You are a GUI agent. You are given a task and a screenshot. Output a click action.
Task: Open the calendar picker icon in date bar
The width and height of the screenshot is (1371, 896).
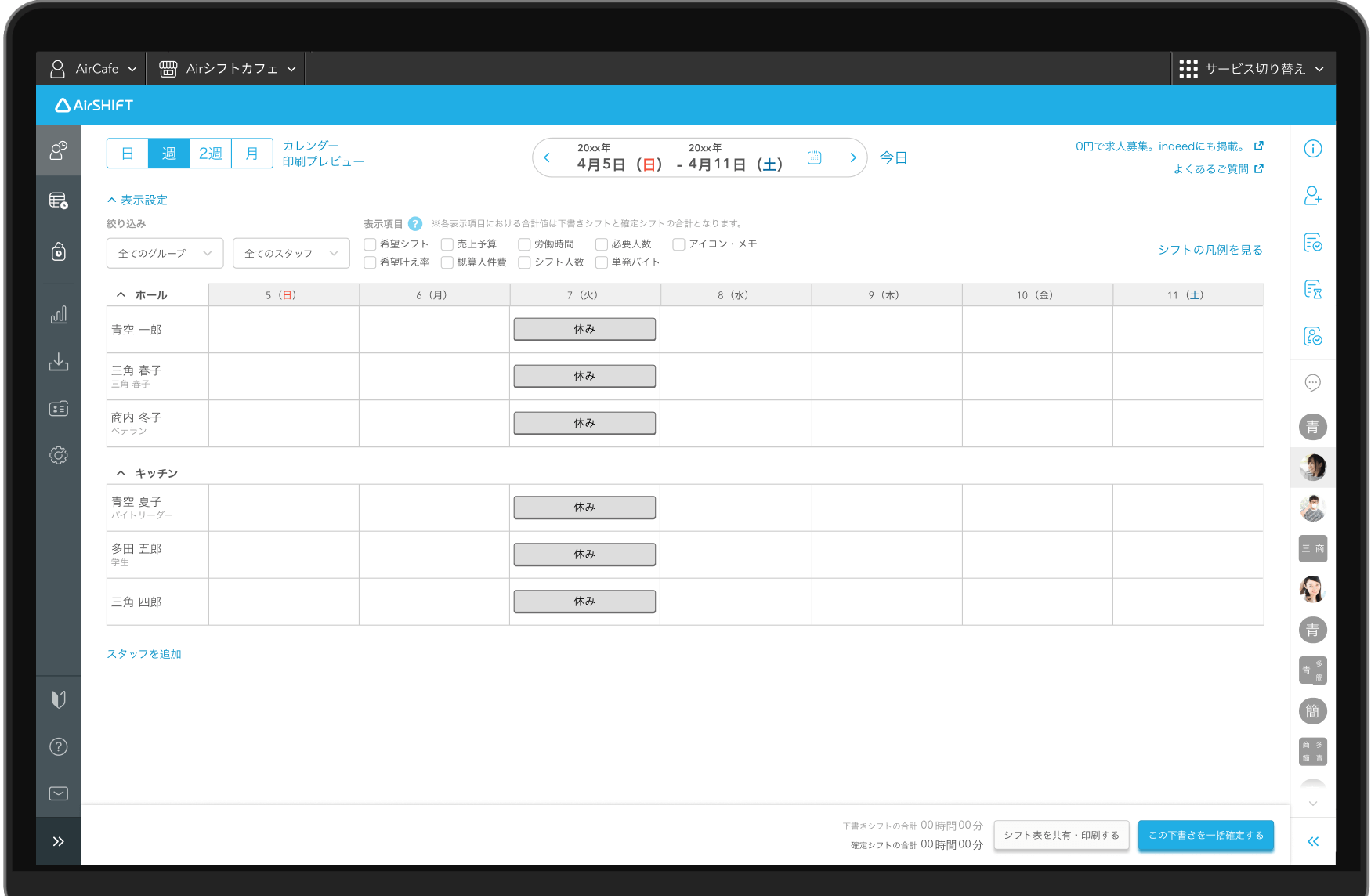point(815,157)
